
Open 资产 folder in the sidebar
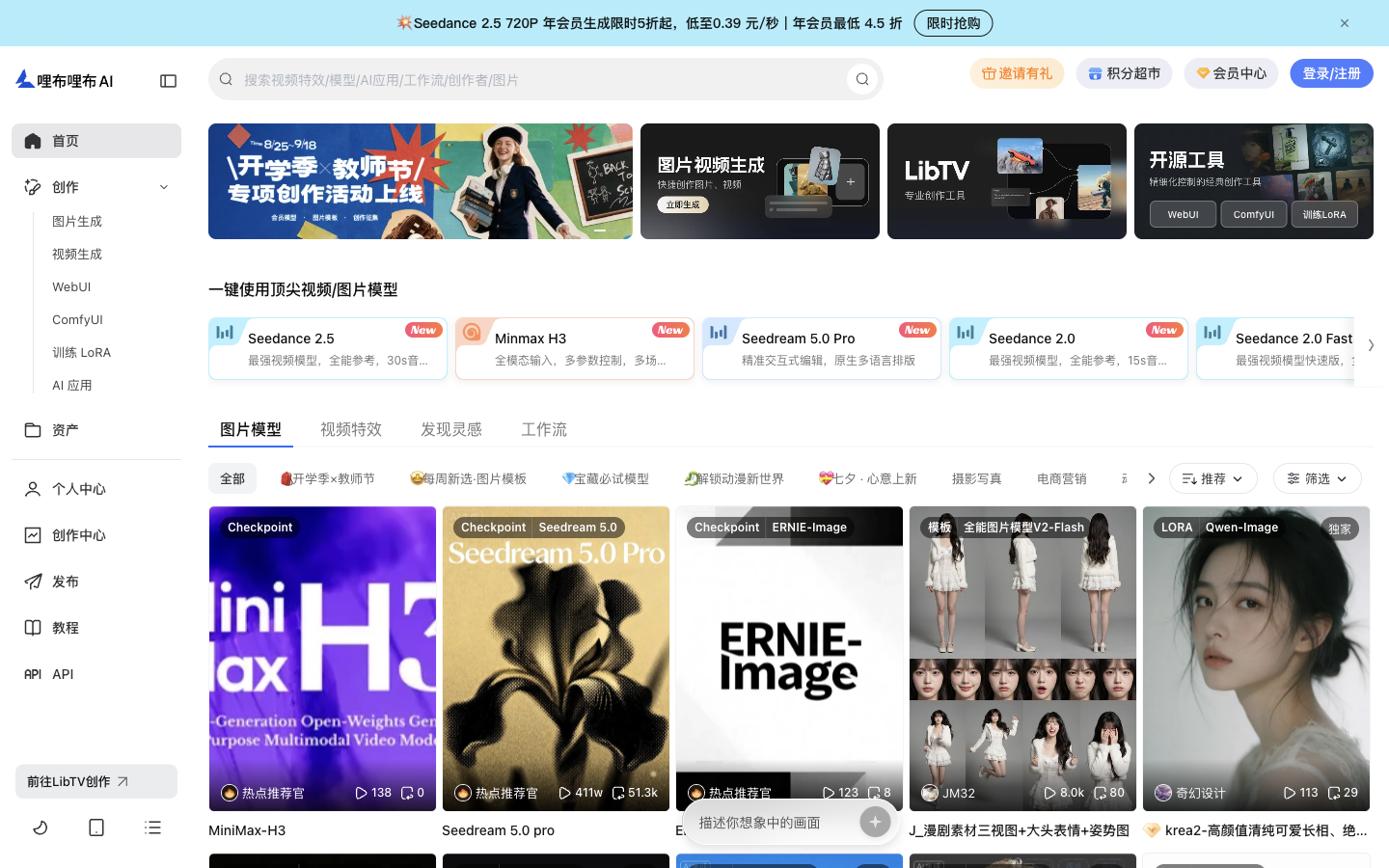click(96, 430)
